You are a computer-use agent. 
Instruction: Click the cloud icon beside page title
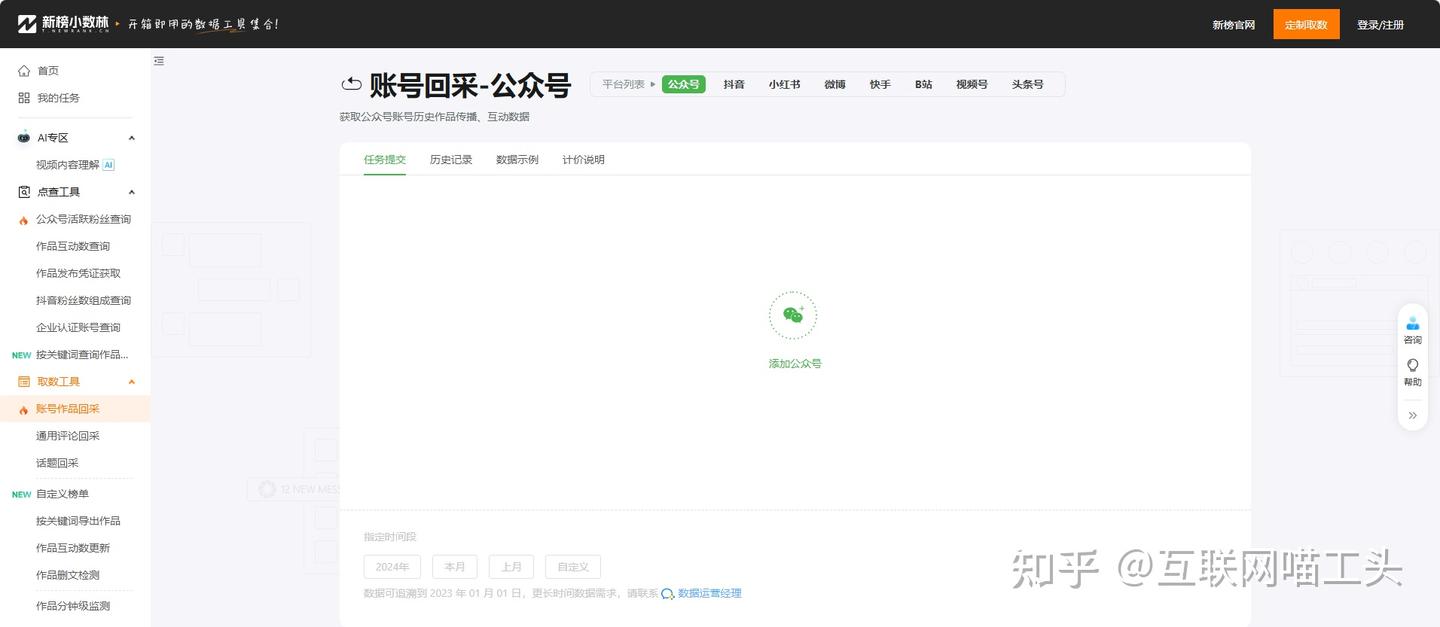[x=351, y=85]
